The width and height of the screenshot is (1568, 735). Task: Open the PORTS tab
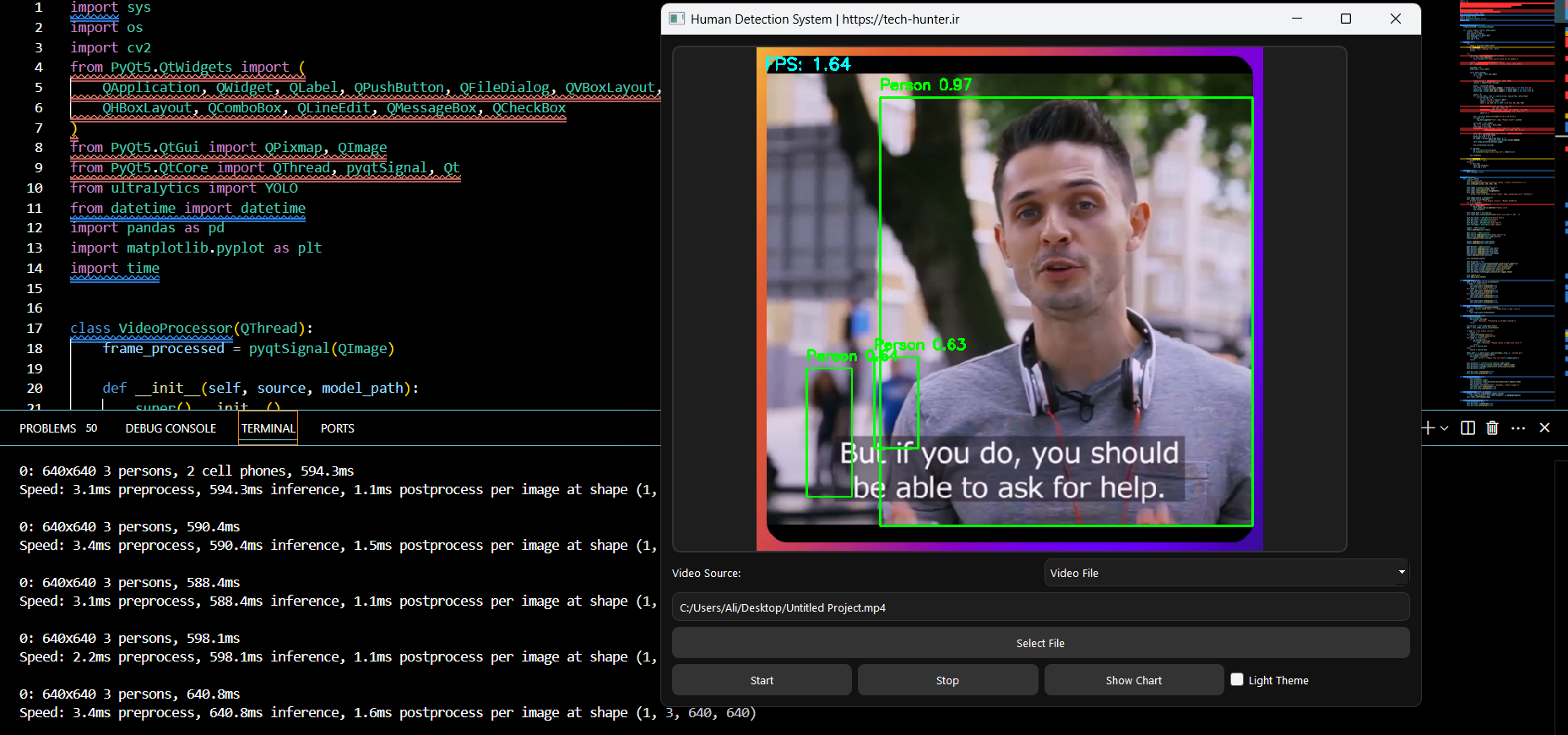337,428
